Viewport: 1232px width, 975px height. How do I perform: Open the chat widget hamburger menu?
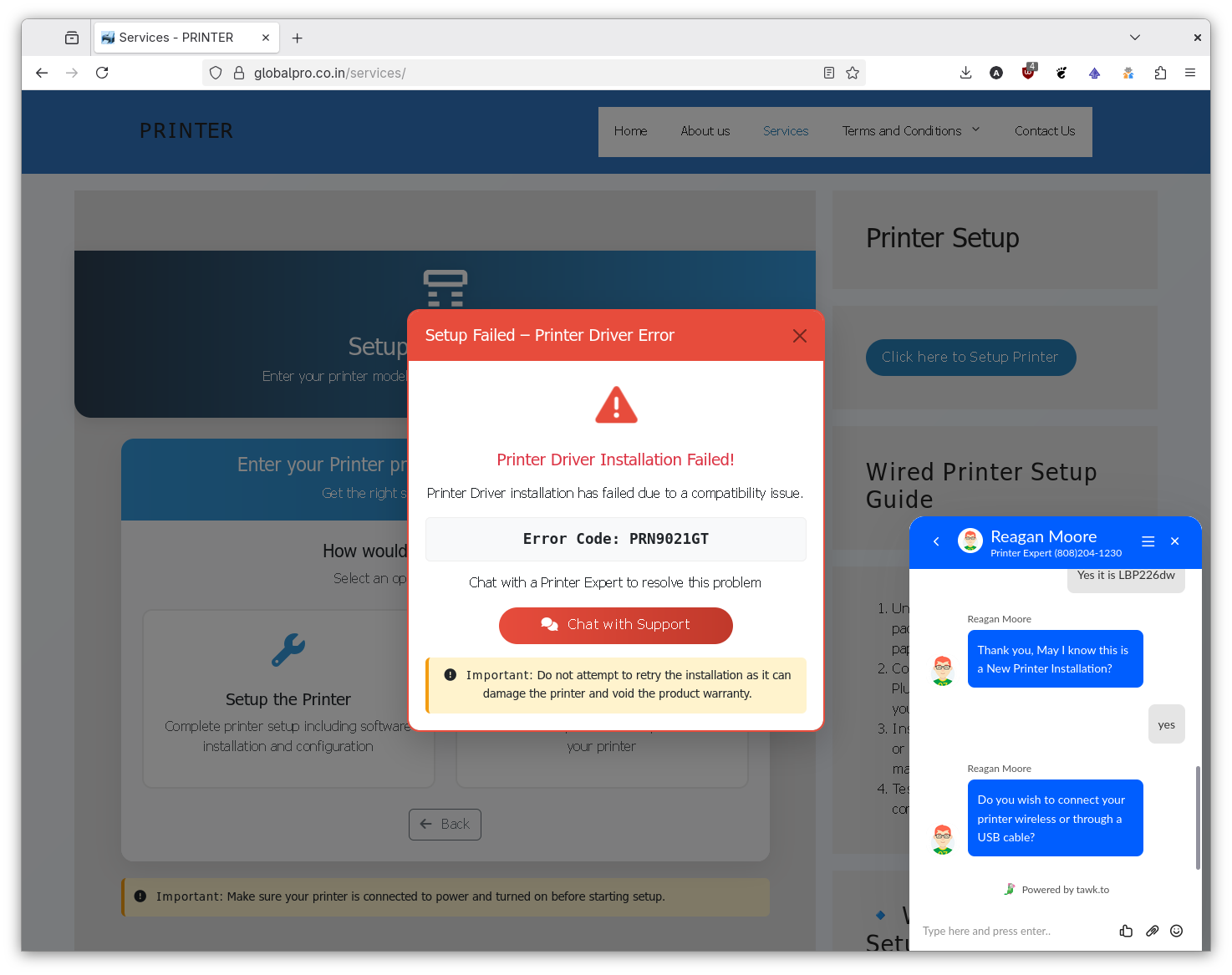(1148, 541)
